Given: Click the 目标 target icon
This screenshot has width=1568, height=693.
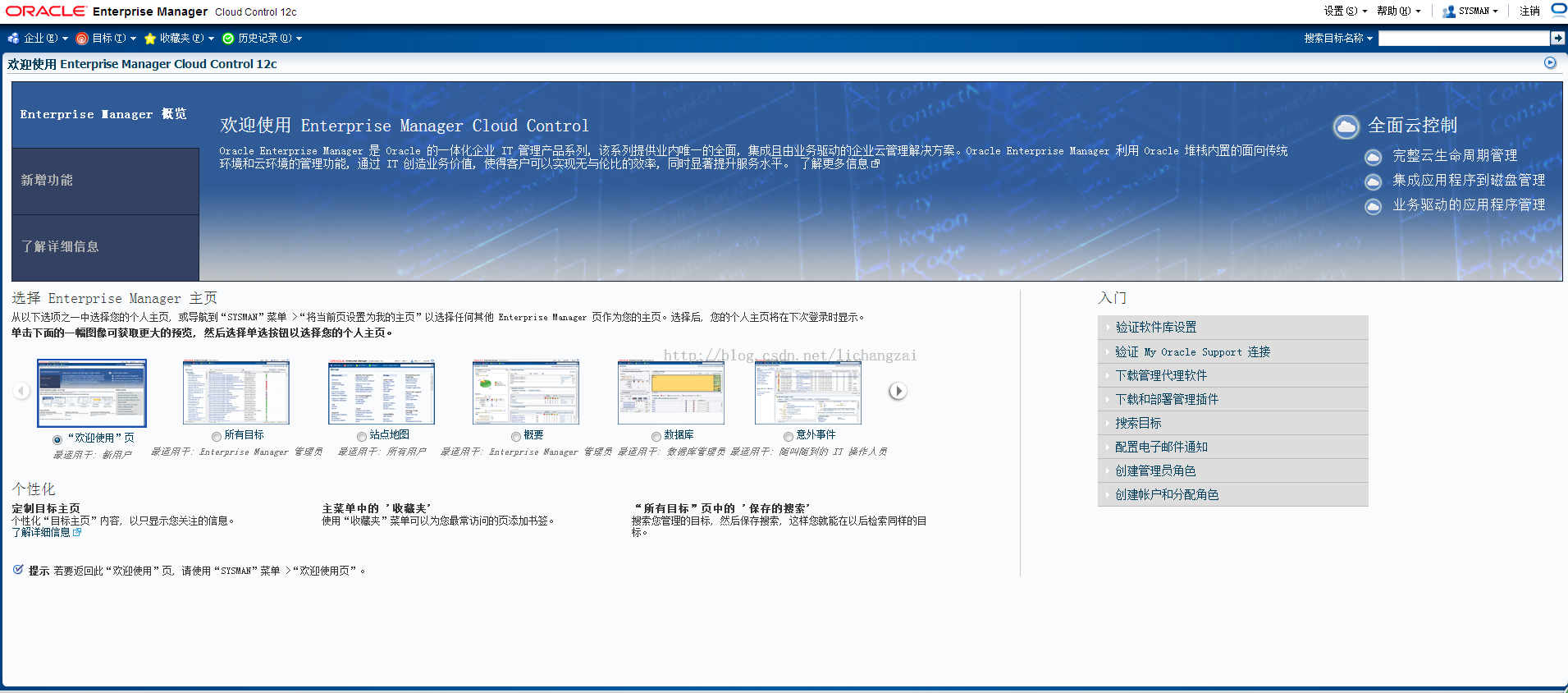Looking at the screenshot, I should 82,39.
